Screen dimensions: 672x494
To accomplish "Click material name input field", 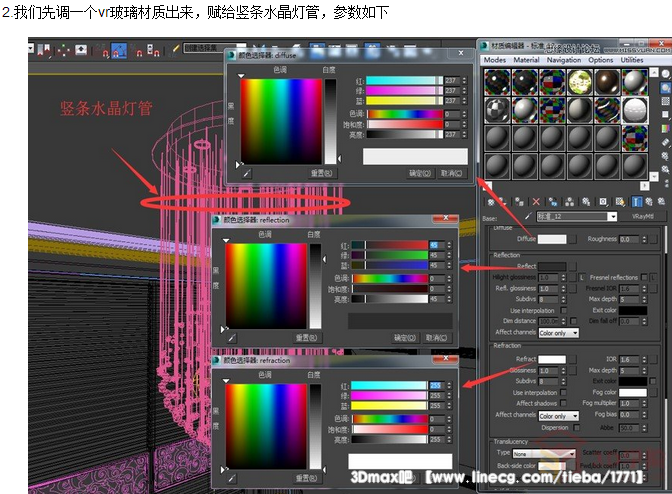I will (x=572, y=217).
